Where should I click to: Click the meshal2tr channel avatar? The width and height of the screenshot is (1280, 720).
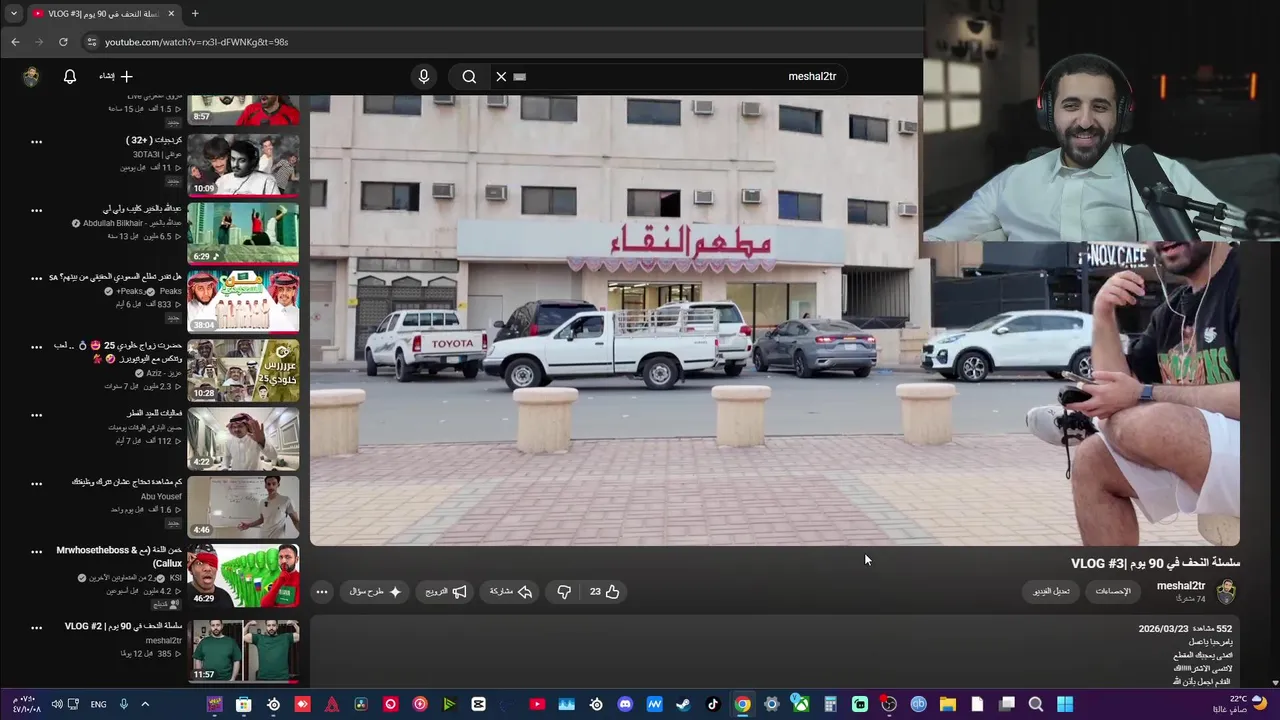click(x=1227, y=592)
